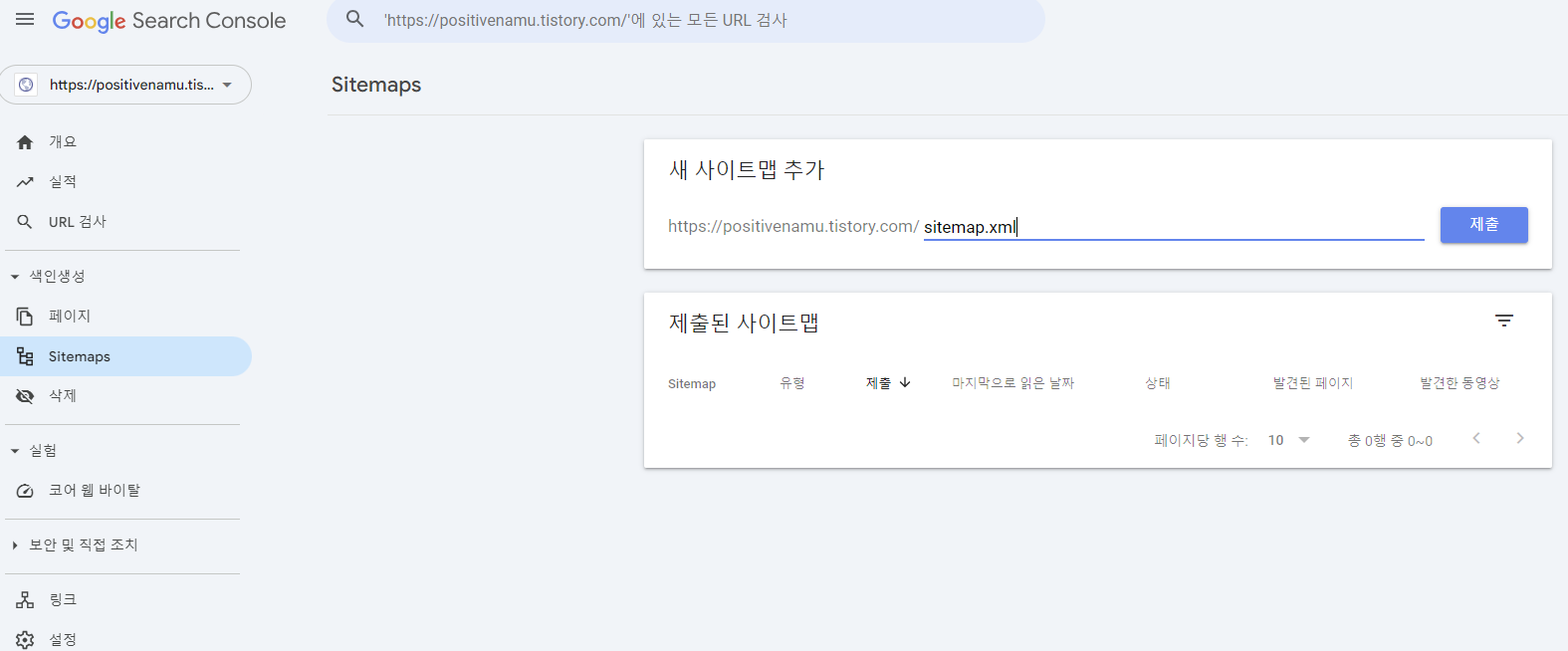Click the 새 사이트맵 추가 heading
This screenshot has height=651, width=1568.
click(747, 170)
